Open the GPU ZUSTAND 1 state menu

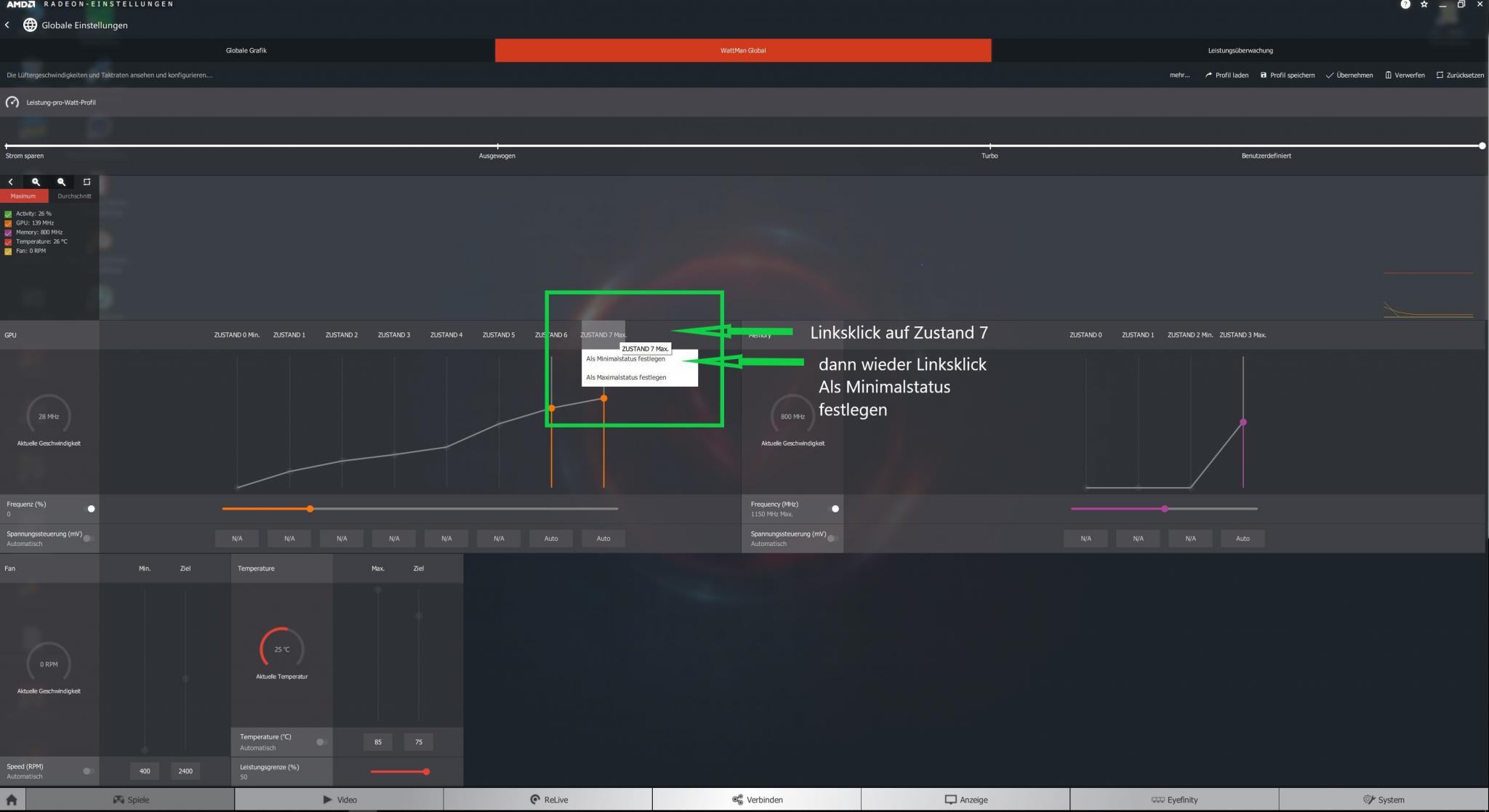click(289, 335)
